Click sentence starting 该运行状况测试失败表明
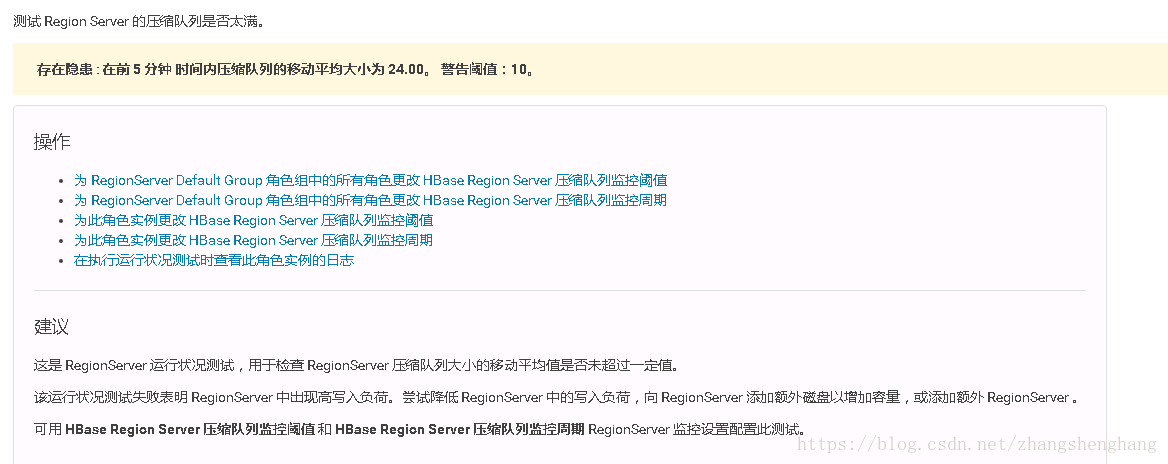This screenshot has height=464, width=1168. coord(556,398)
